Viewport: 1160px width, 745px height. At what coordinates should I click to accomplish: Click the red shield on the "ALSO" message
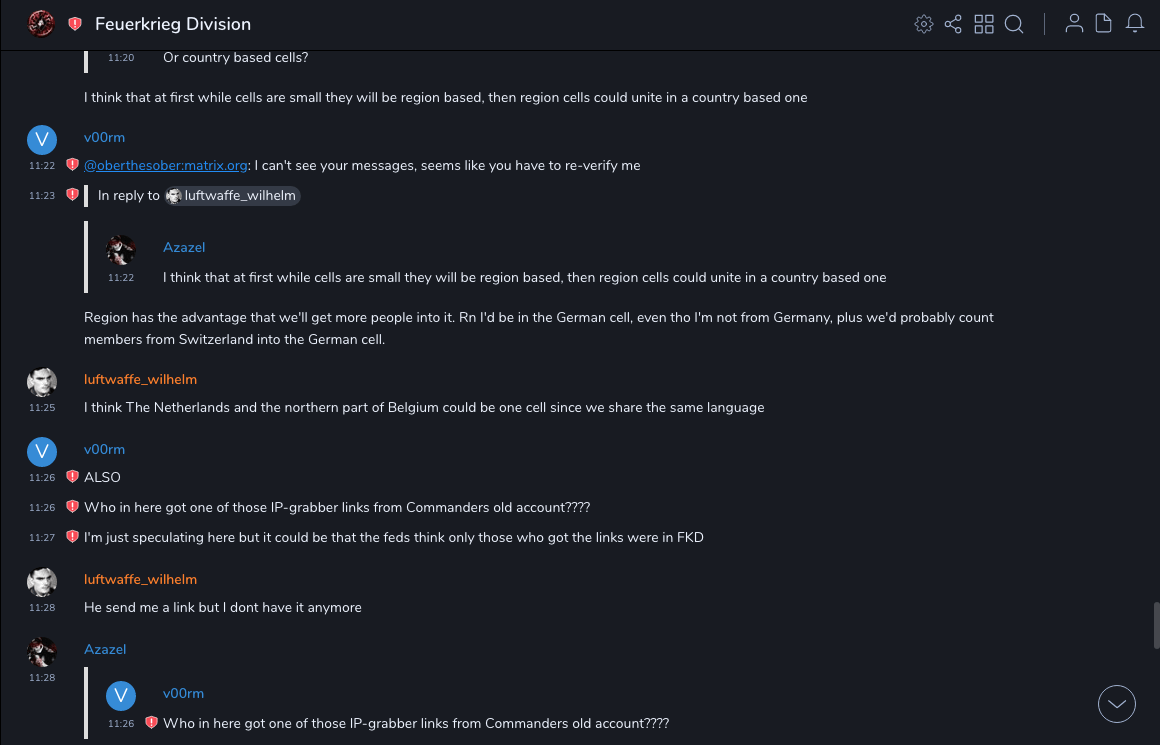pyautogui.click(x=72, y=477)
